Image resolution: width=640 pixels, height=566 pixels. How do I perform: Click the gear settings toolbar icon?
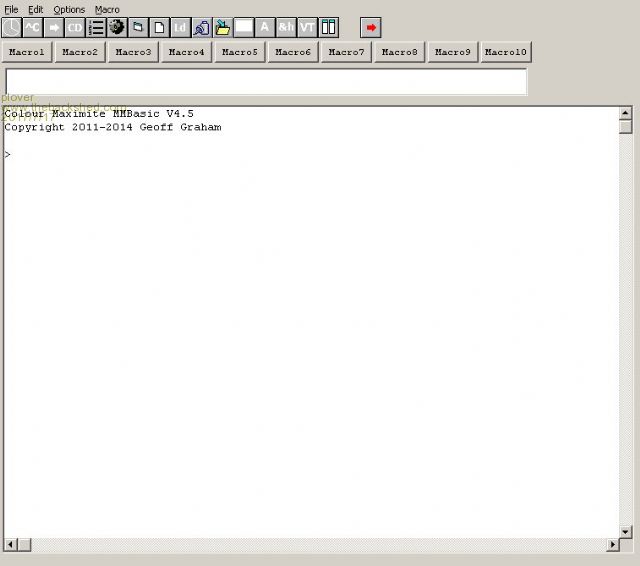[117, 28]
